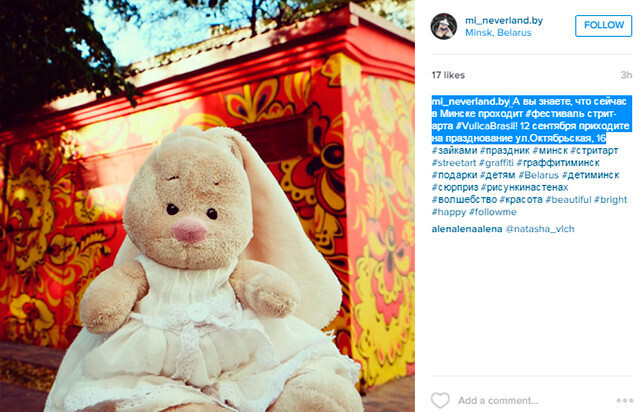Open the #VulicaBrasil hashtag
This screenshot has height=412, width=640.
(486, 126)
